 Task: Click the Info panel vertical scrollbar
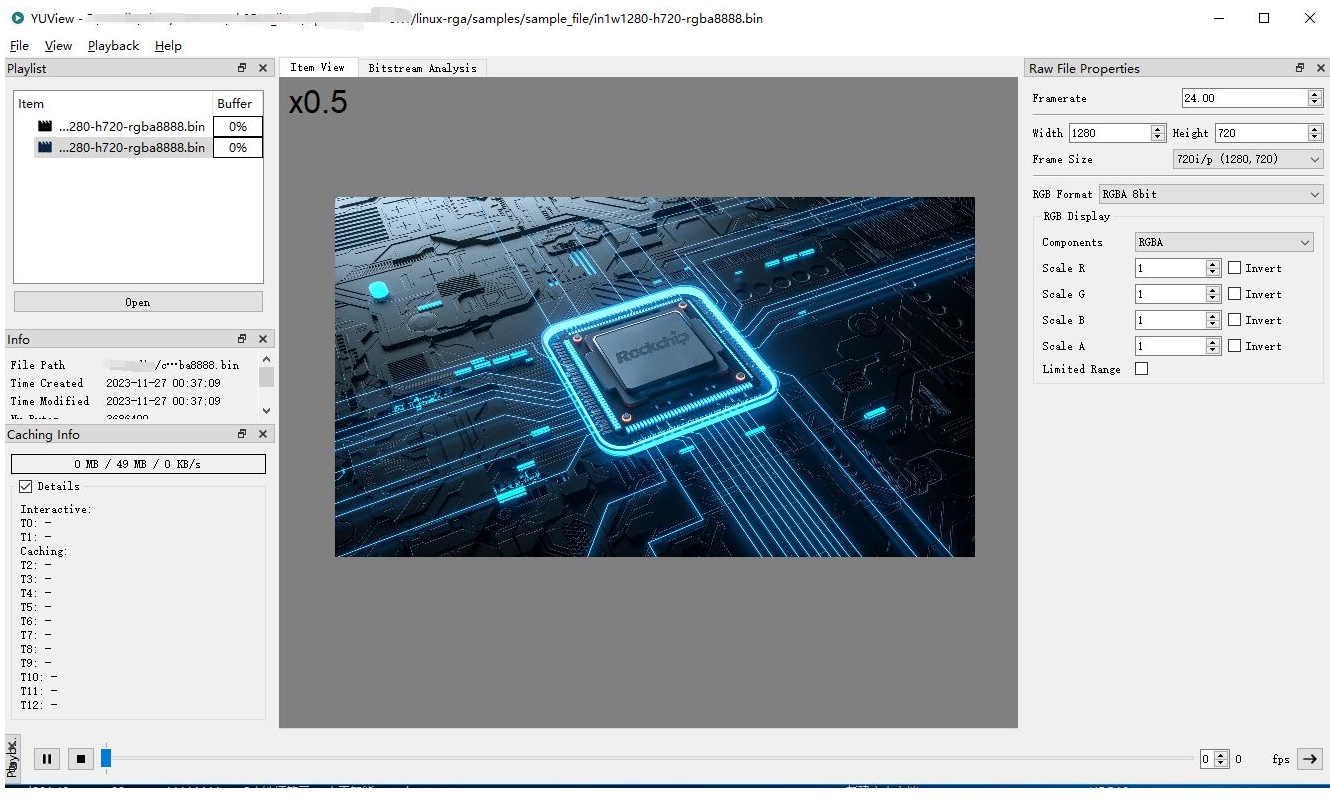coord(266,385)
